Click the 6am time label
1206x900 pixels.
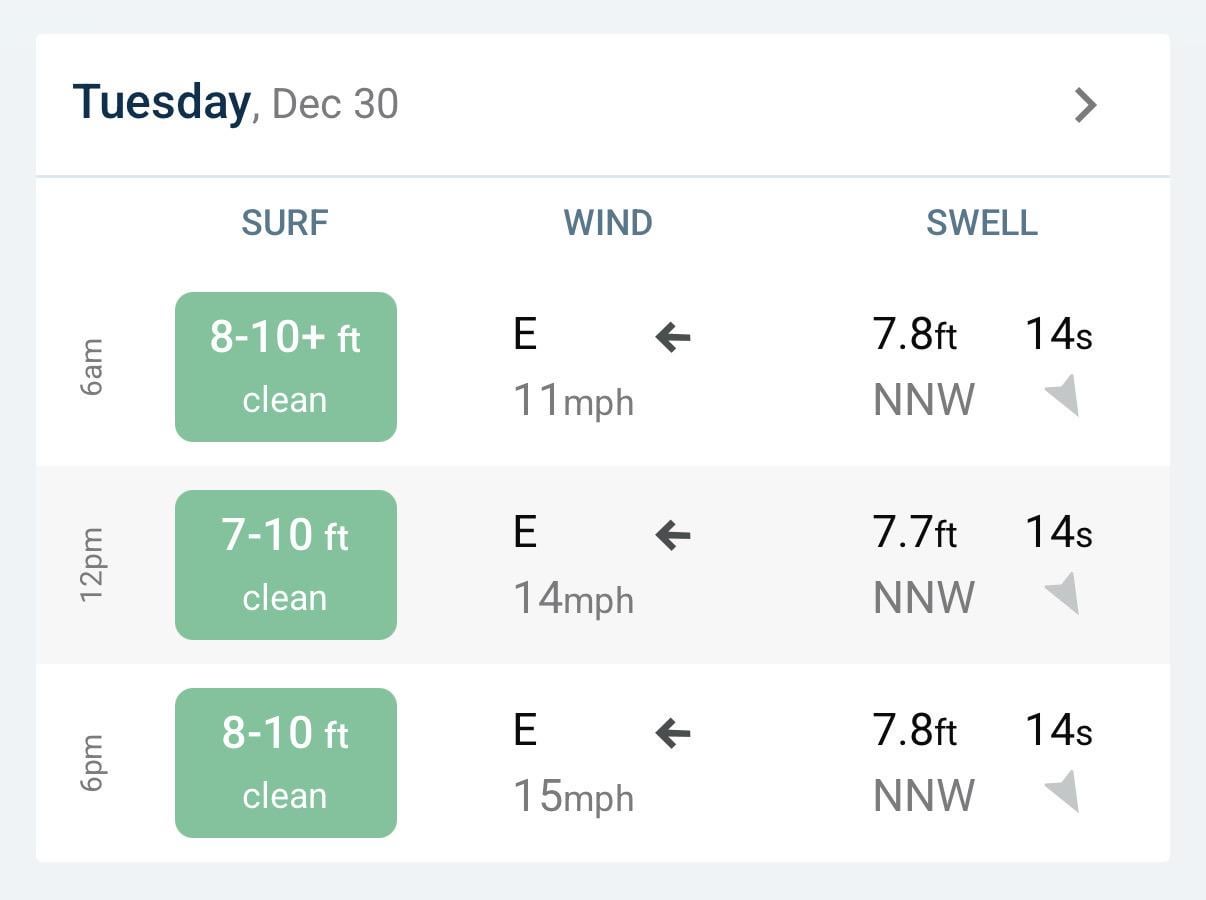click(92, 367)
